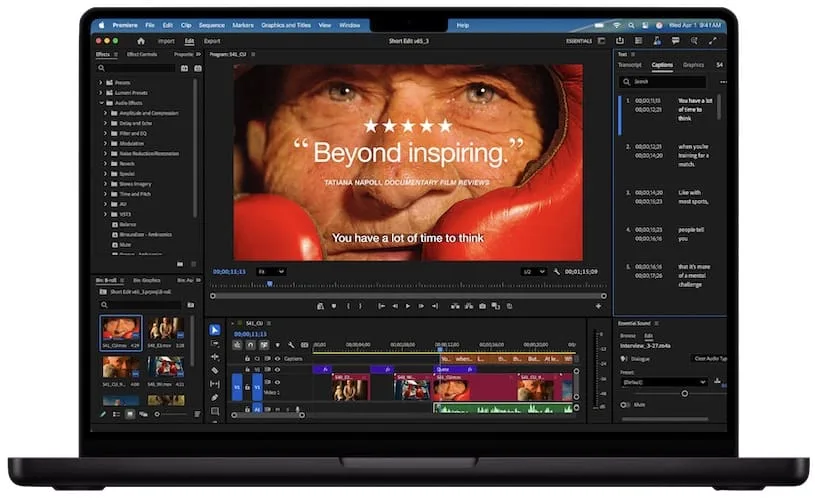The image size is (815, 498).
Task: Toggle Captions track lock
Action: pos(247,359)
